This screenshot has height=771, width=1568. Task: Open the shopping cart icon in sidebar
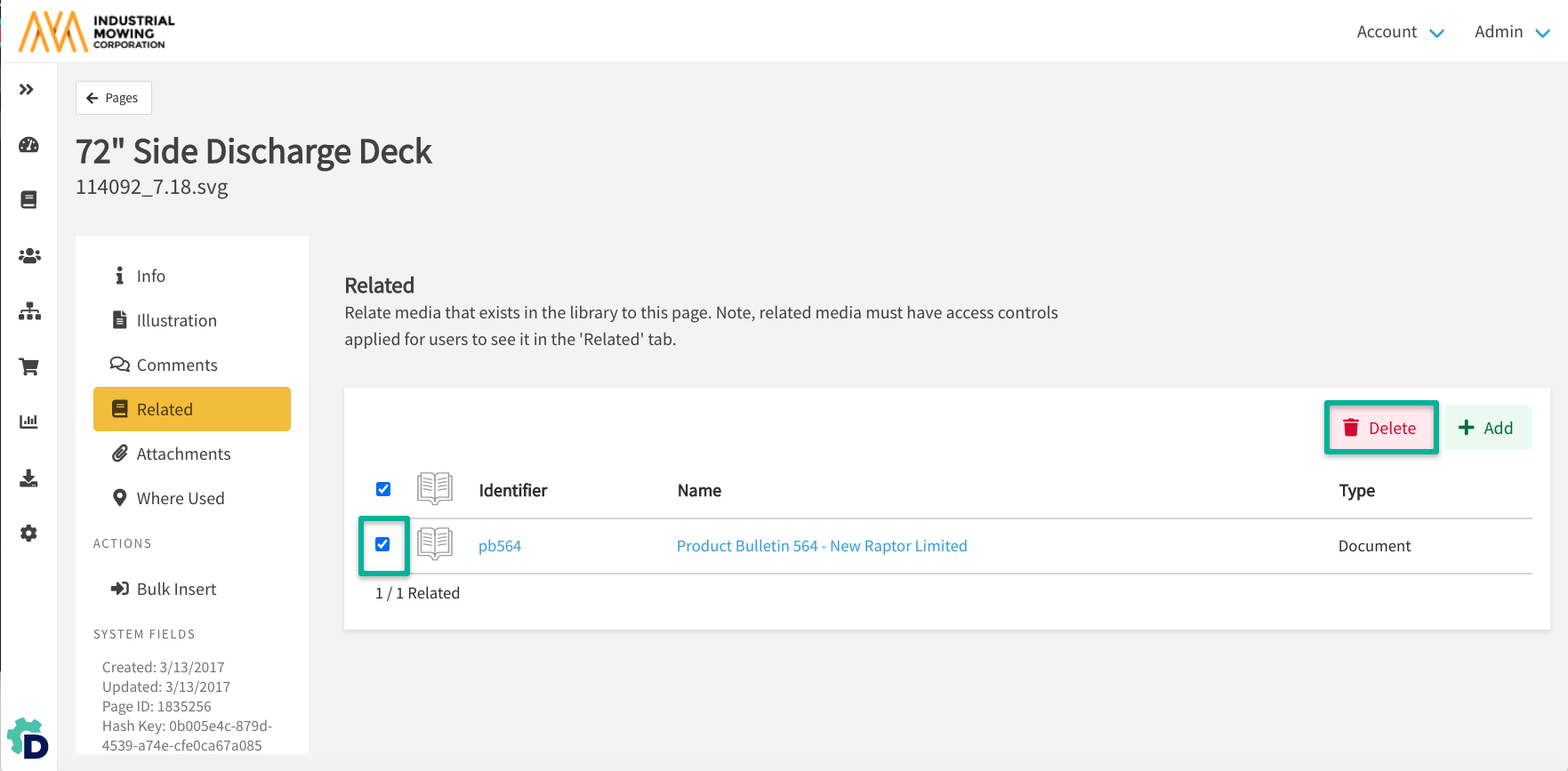coord(28,366)
